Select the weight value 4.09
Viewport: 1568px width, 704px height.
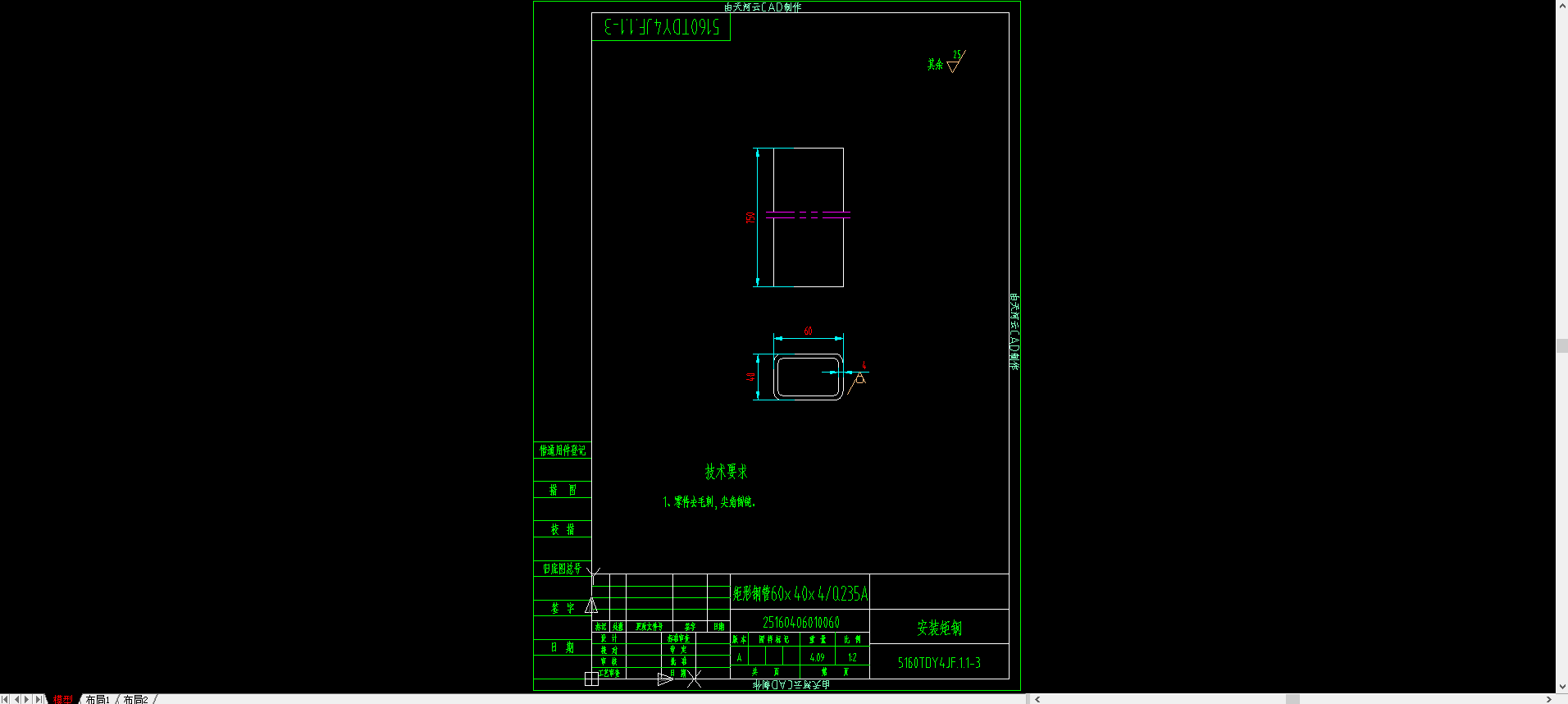click(x=817, y=657)
